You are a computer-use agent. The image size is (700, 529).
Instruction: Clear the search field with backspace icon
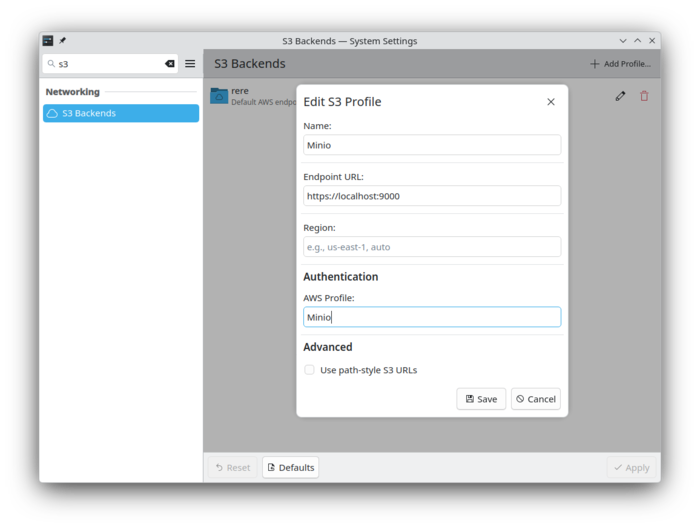coord(169,64)
